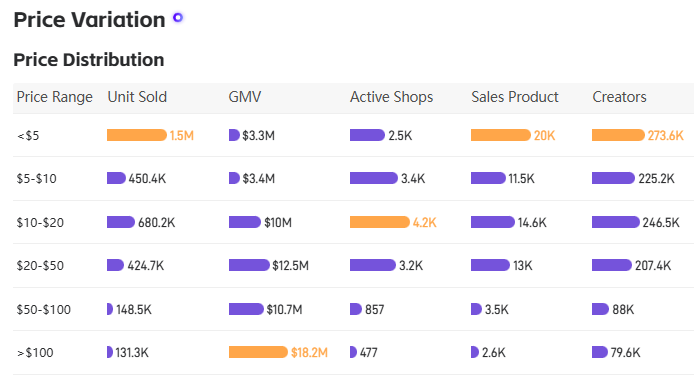Select the $5-$10 price range row

(x=353, y=178)
